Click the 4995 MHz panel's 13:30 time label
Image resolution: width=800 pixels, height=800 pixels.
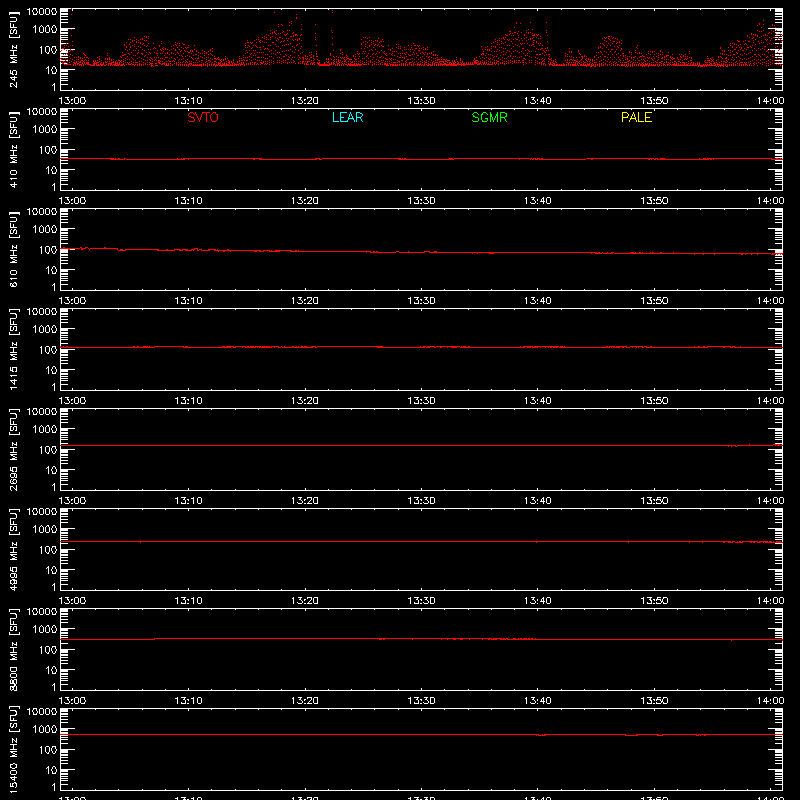point(421,601)
